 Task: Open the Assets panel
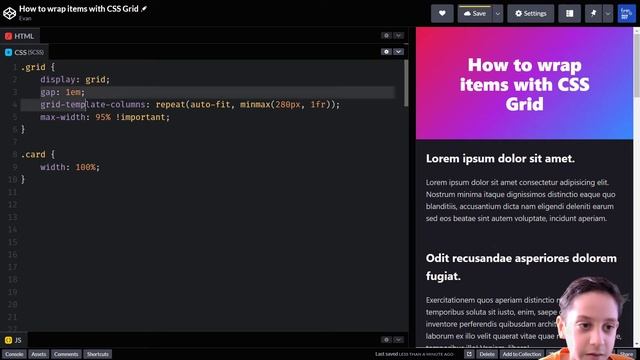[39, 354]
